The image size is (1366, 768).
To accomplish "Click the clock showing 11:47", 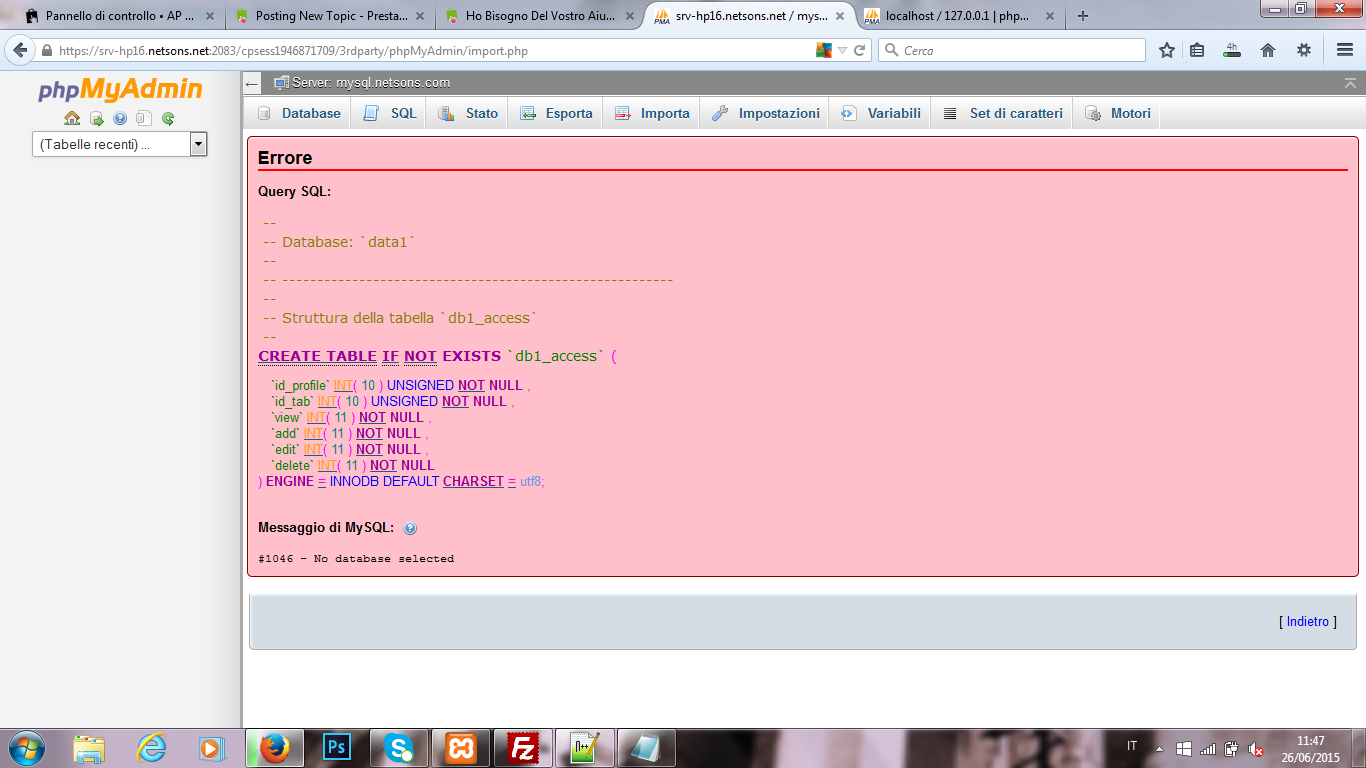I will tap(1311, 741).
